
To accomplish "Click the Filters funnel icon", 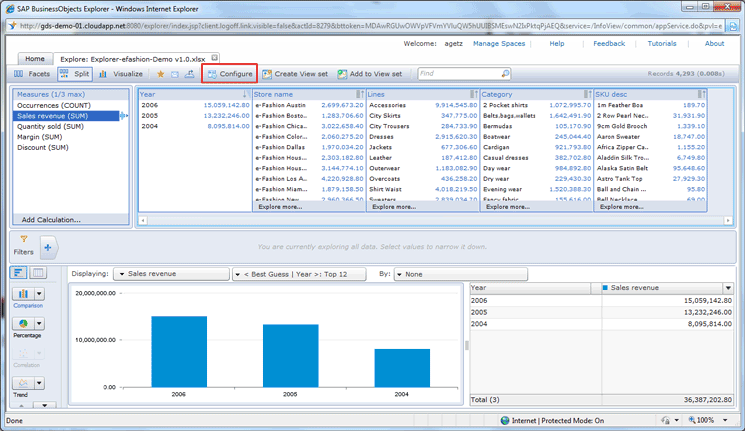I will coord(24,239).
